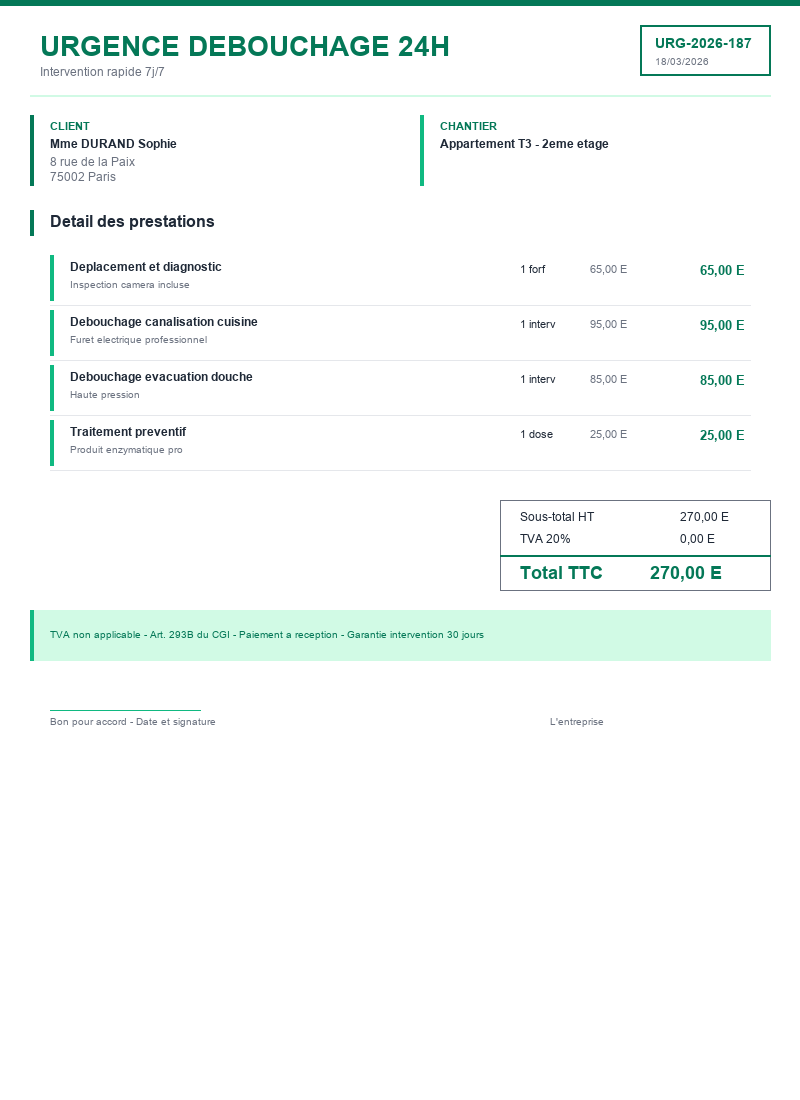
Task: Click the Sous-total HT amount 270,00 E
Action: (x=704, y=517)
